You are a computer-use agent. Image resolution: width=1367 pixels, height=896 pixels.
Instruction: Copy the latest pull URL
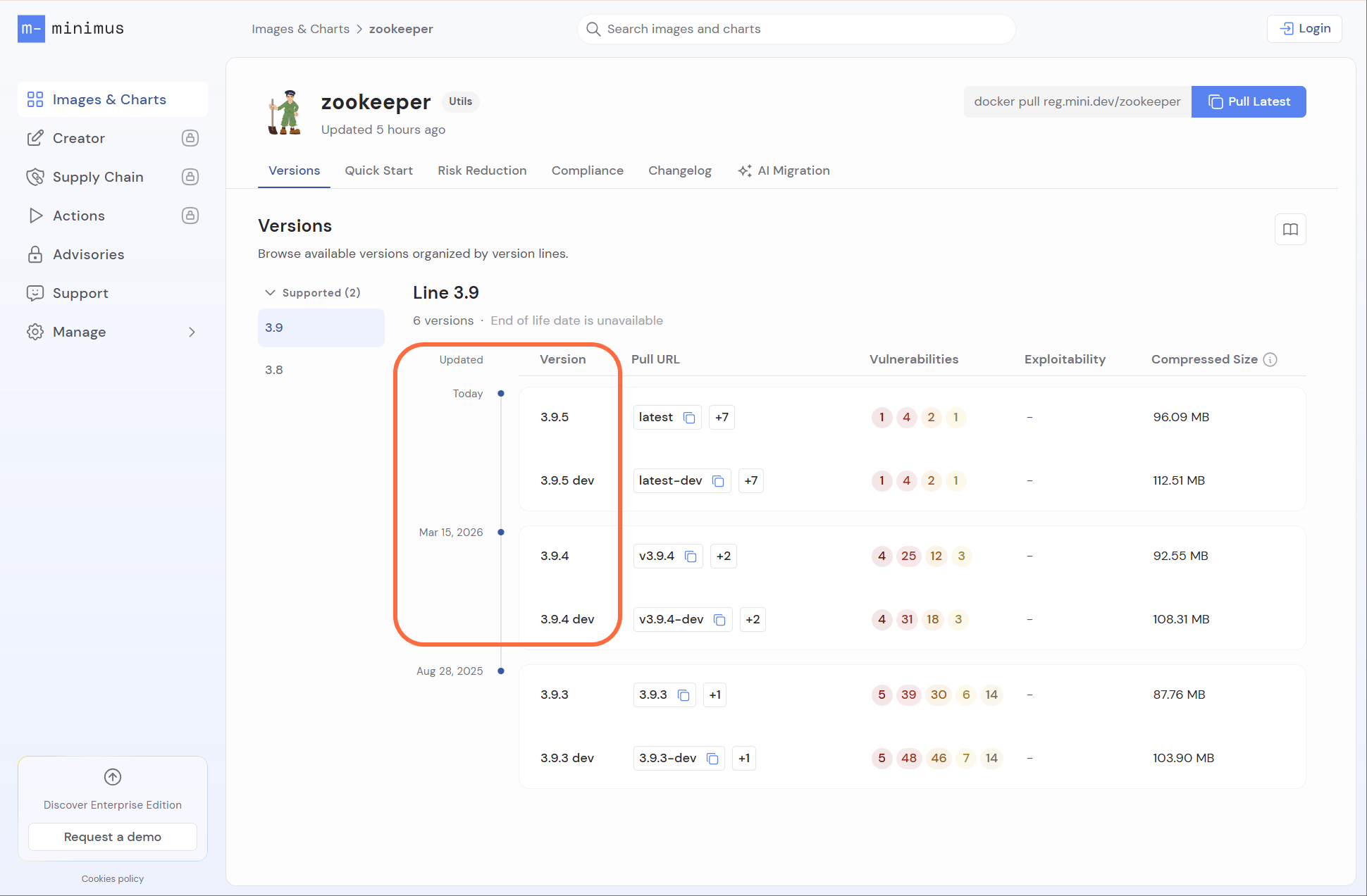pos(689,418)
